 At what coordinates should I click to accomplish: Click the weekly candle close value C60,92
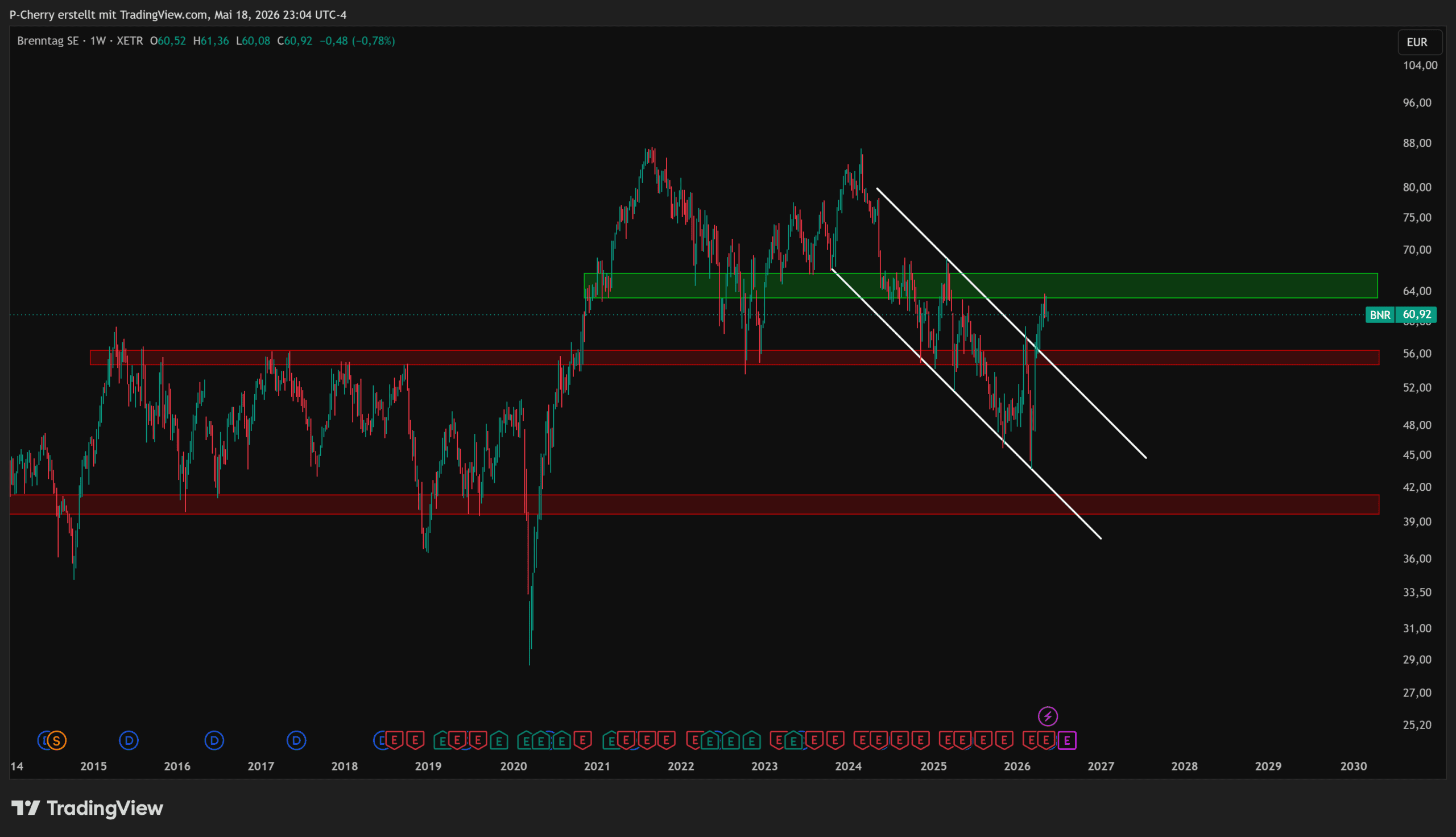(x=295, y=41)
